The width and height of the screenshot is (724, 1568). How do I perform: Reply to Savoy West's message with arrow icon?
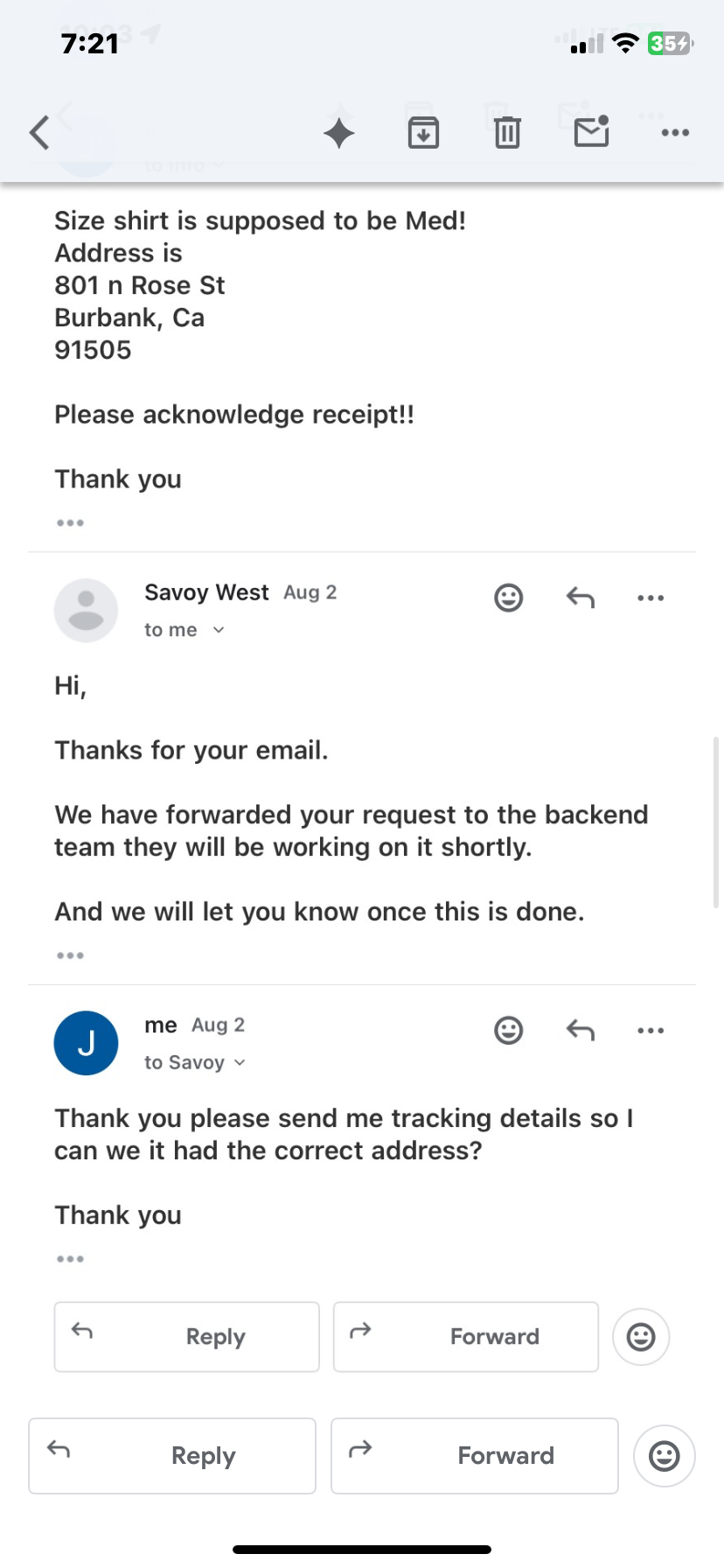[x=580, y=598]
